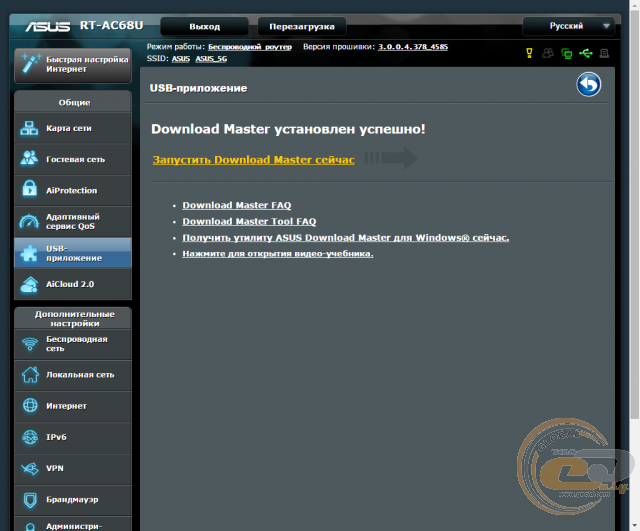Open Администри- menu item at bottom
640x531 pixels.
pyautogui.click(x=73, y=524)
